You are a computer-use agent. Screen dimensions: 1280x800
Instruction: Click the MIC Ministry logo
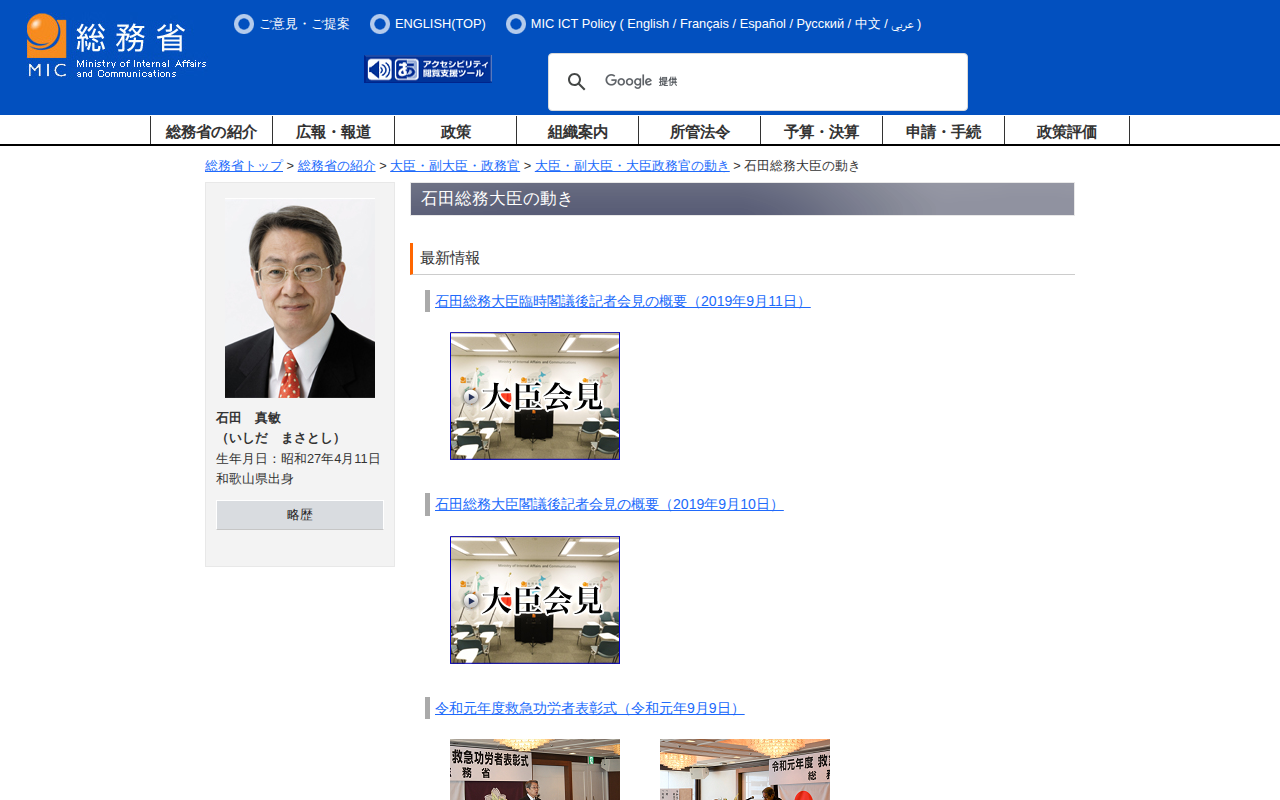[x=116, y=46]
